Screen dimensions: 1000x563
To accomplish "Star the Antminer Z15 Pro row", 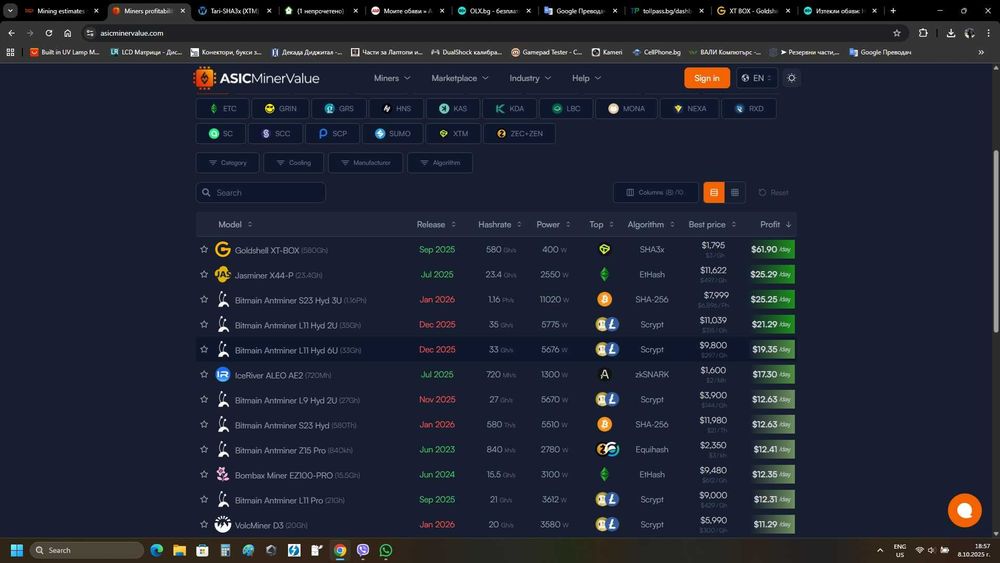I will [x=204, y=450].
